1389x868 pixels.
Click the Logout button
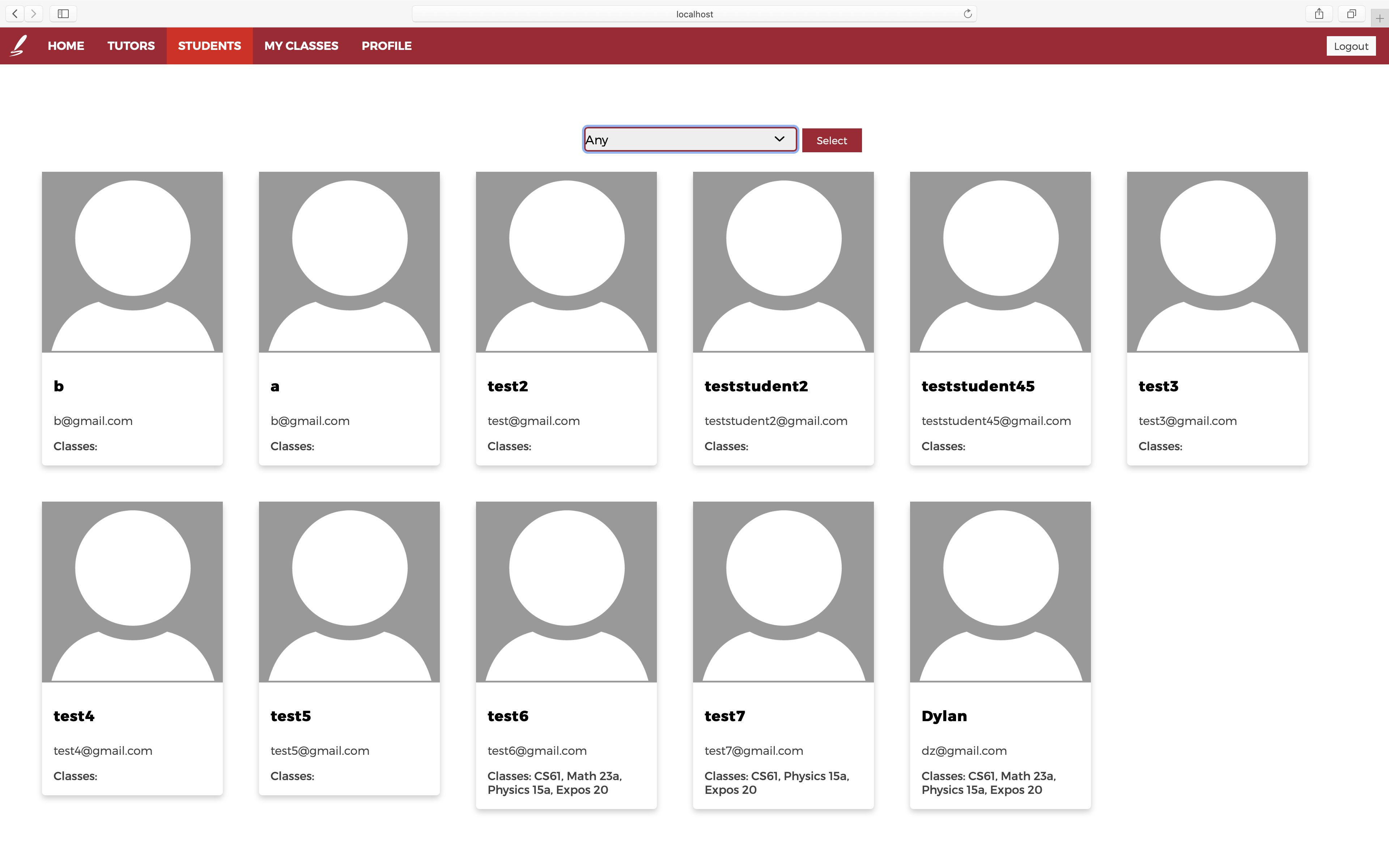[x=1351, y=46]
